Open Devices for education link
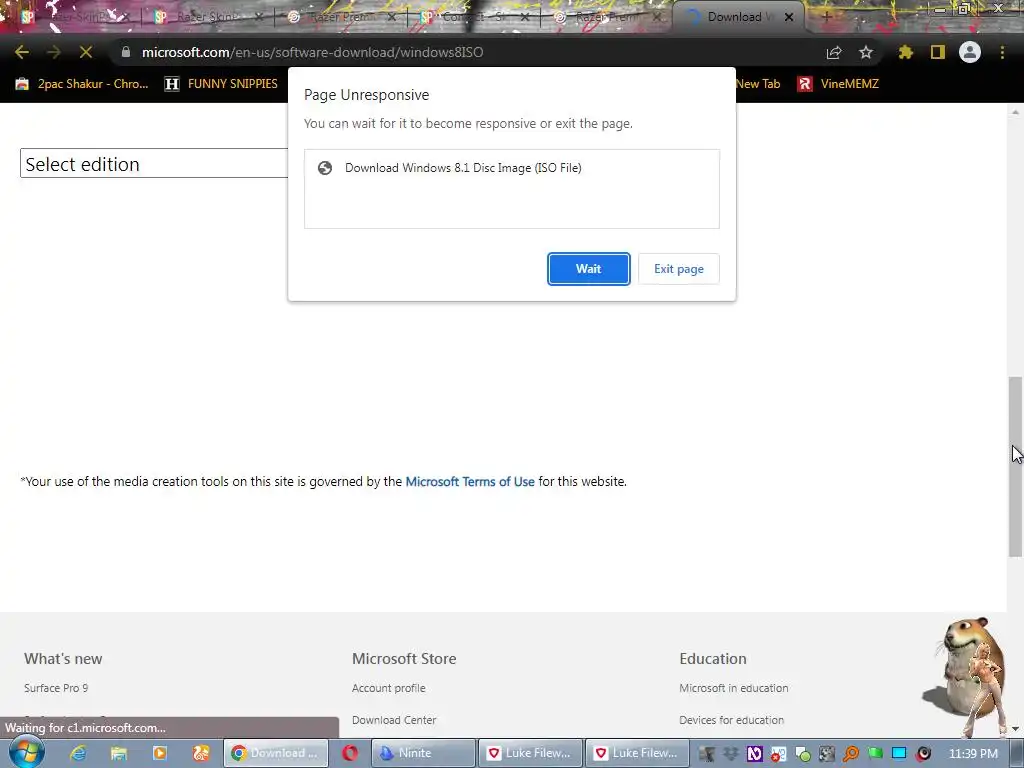This screenshot has width=1024, height=768. pyautogui.click(x=731, y=720)
